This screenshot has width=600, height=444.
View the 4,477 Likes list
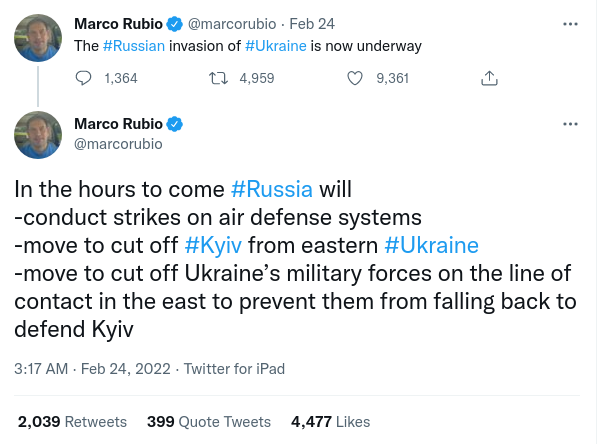tap(330, 422)
